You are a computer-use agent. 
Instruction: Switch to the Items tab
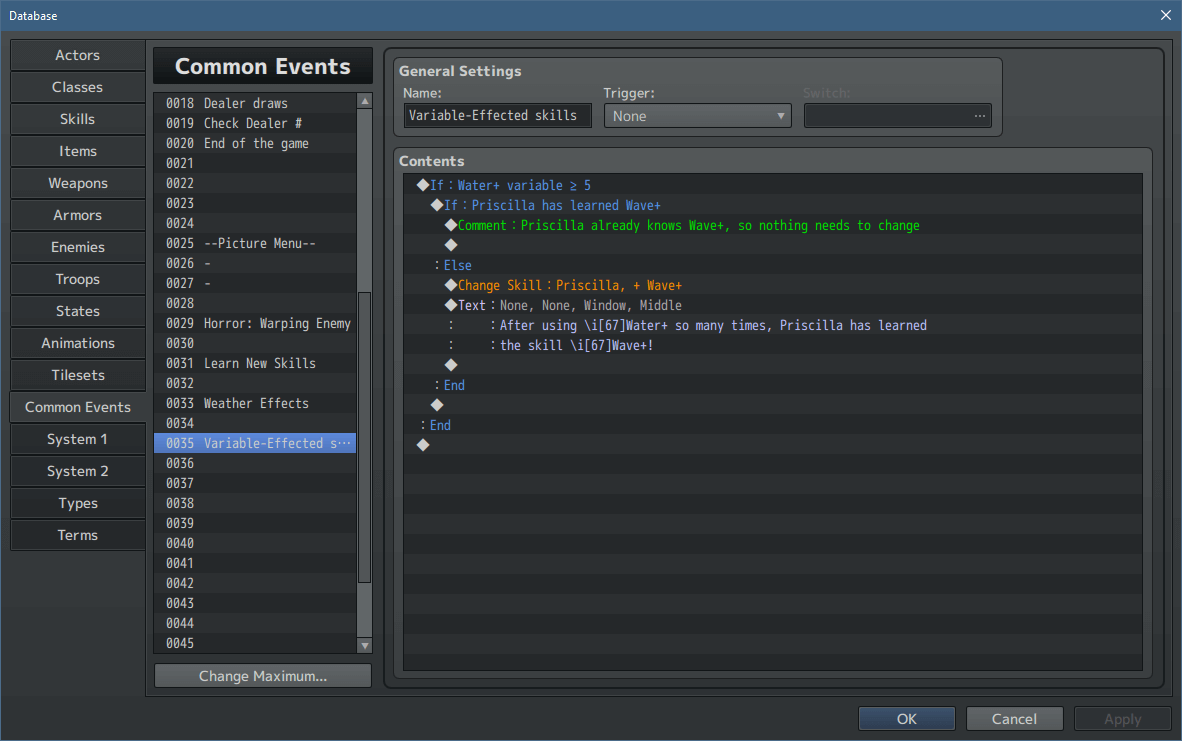[78, 152]
